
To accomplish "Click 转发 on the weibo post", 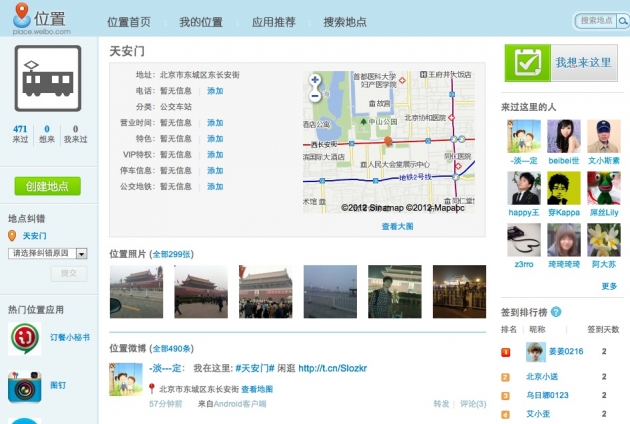I will (441, 404).
